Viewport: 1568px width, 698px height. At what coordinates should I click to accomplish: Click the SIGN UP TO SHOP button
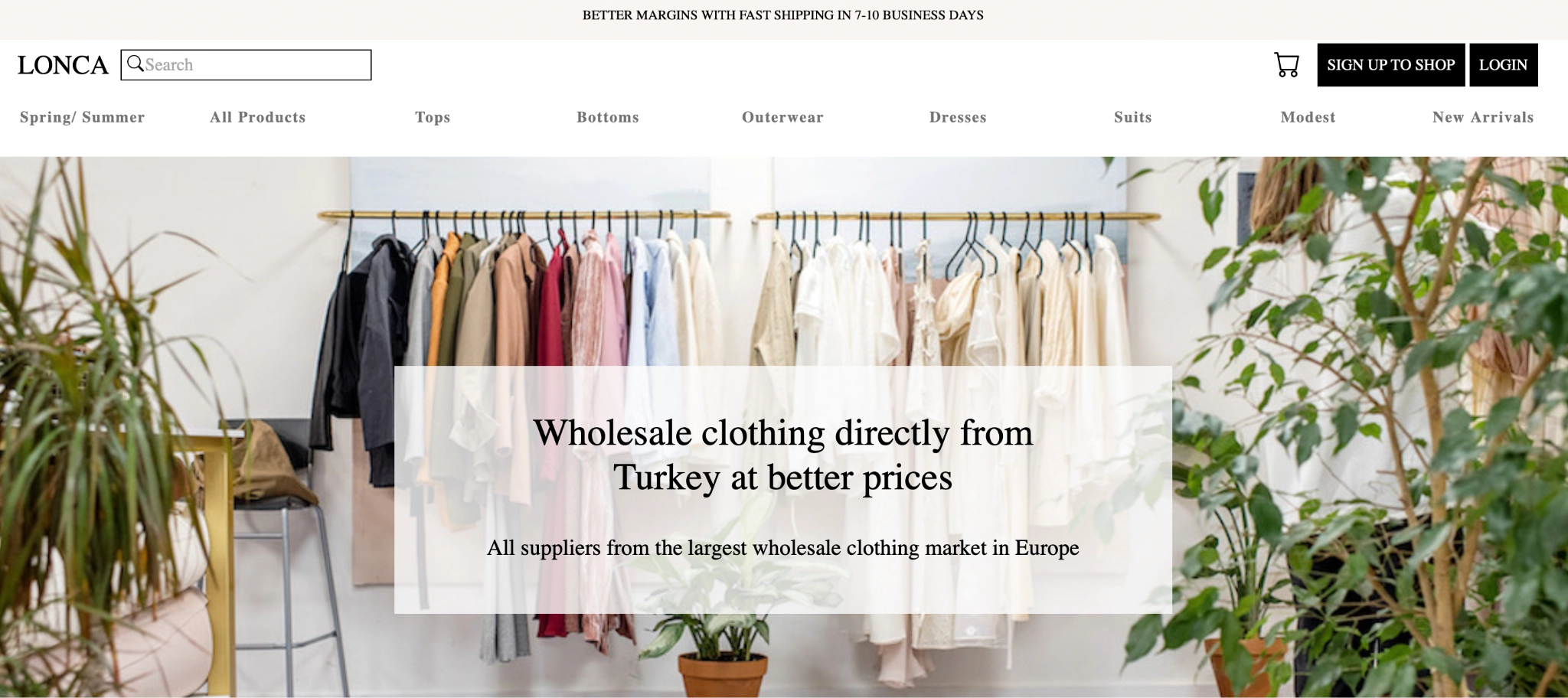1390,65
